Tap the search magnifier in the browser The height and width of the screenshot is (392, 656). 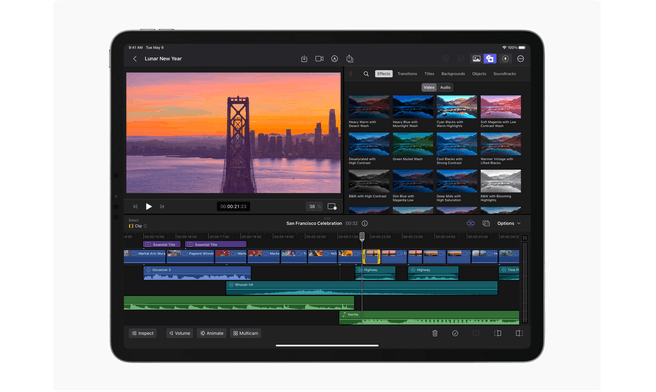coord(366,74)
